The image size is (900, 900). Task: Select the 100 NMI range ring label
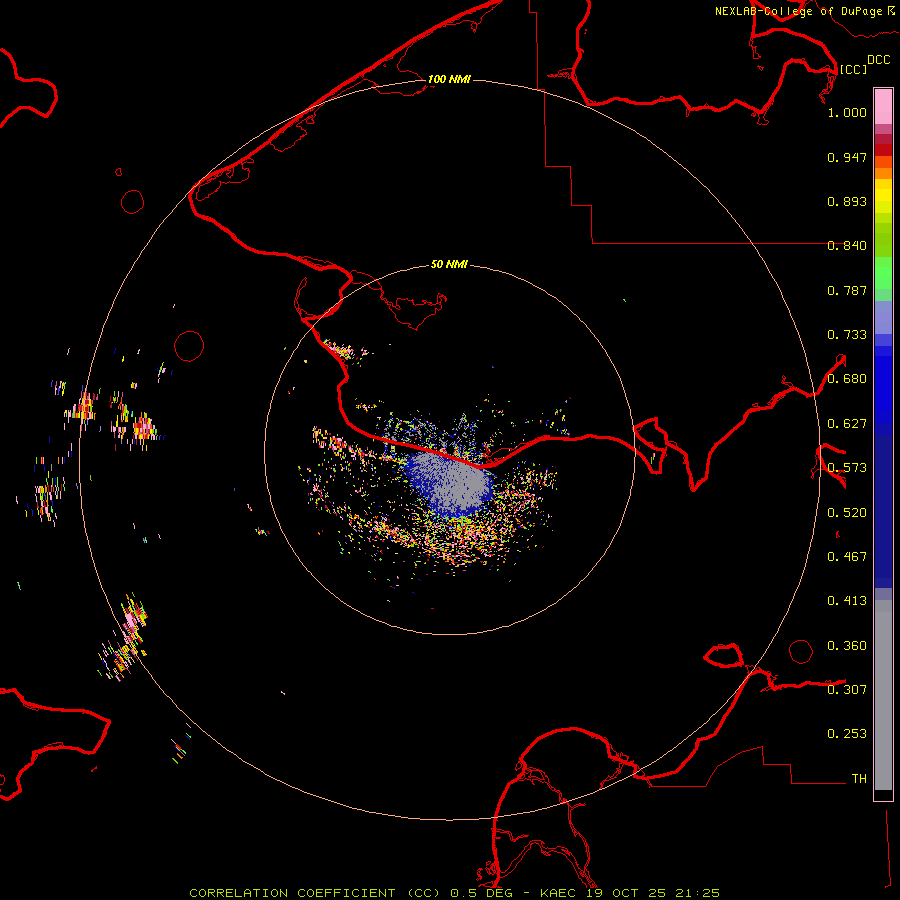[x=449, y=79]
